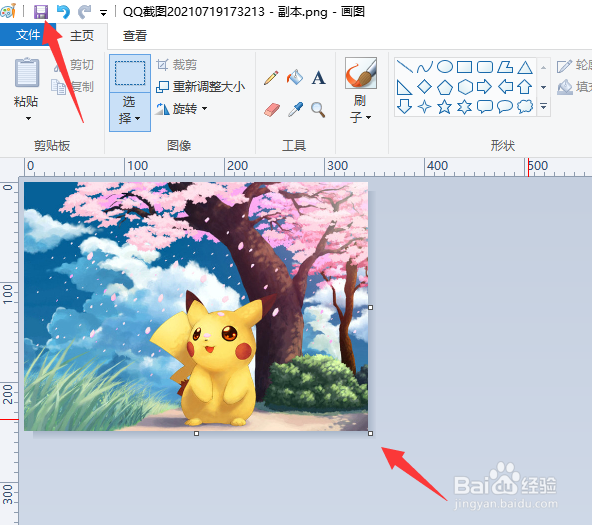The height and width of the screenshot is (525, 592).
Task: Open the shape fill (填充) option
Action: (x=574, y=87)
